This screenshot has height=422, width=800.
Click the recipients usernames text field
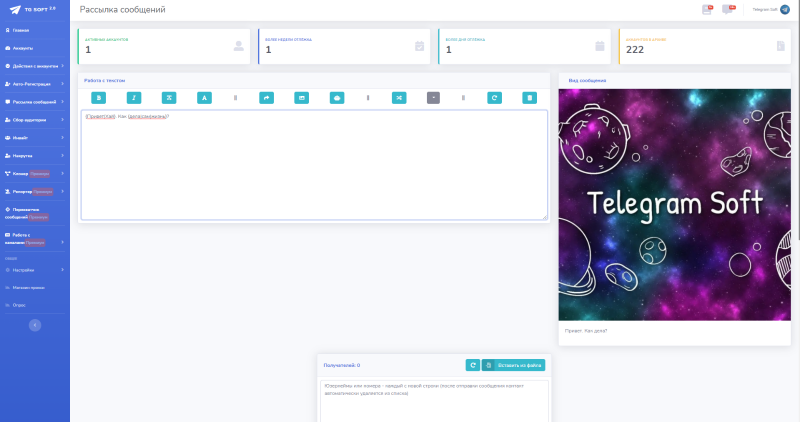[x=434, y=401]
